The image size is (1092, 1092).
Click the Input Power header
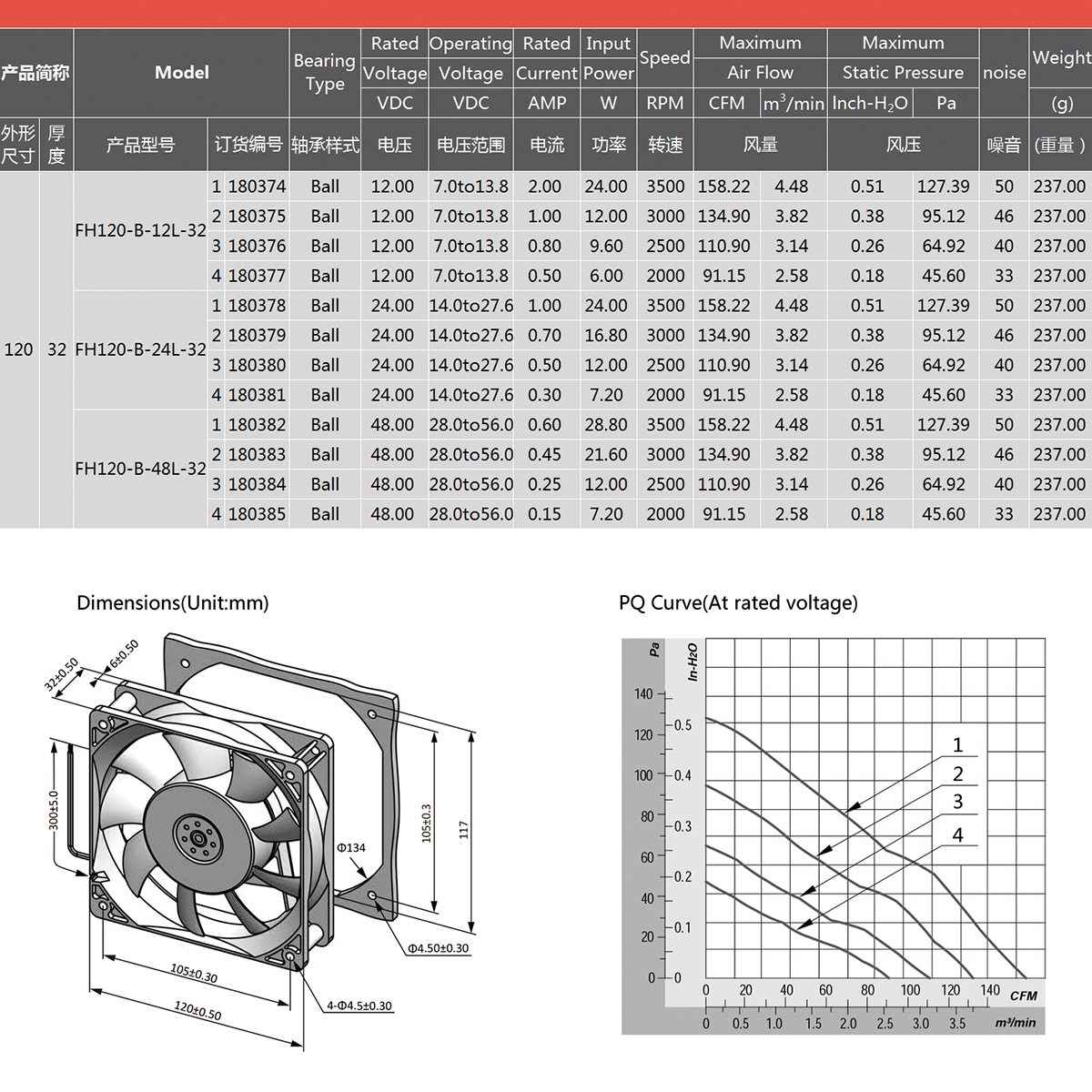(x=608, y=58)
